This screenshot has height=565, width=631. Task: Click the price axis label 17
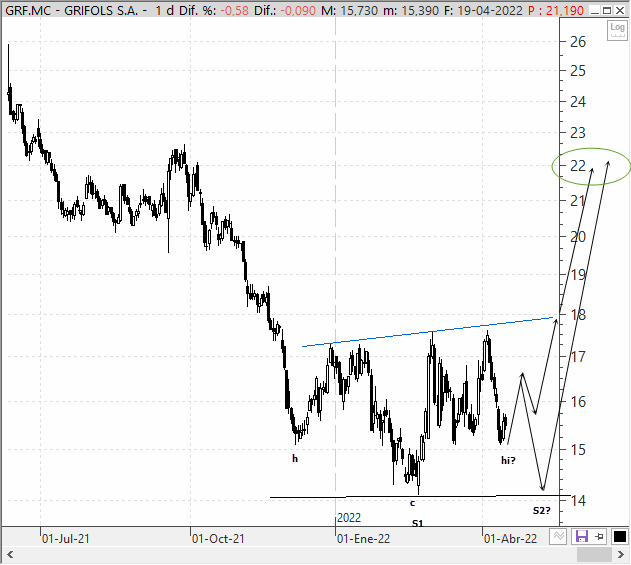coord(578,357)
